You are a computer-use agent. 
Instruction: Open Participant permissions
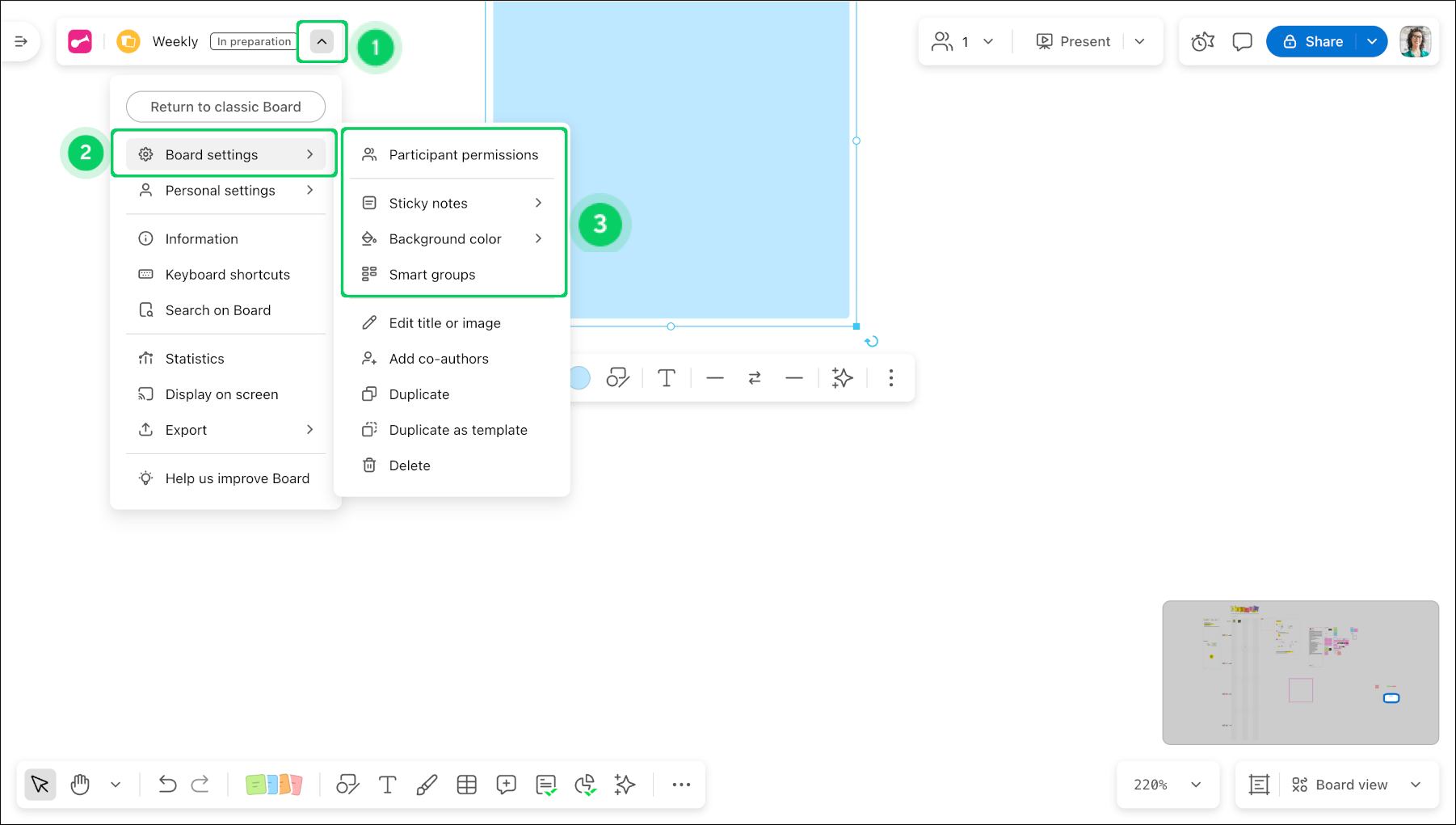click(463, 155)
